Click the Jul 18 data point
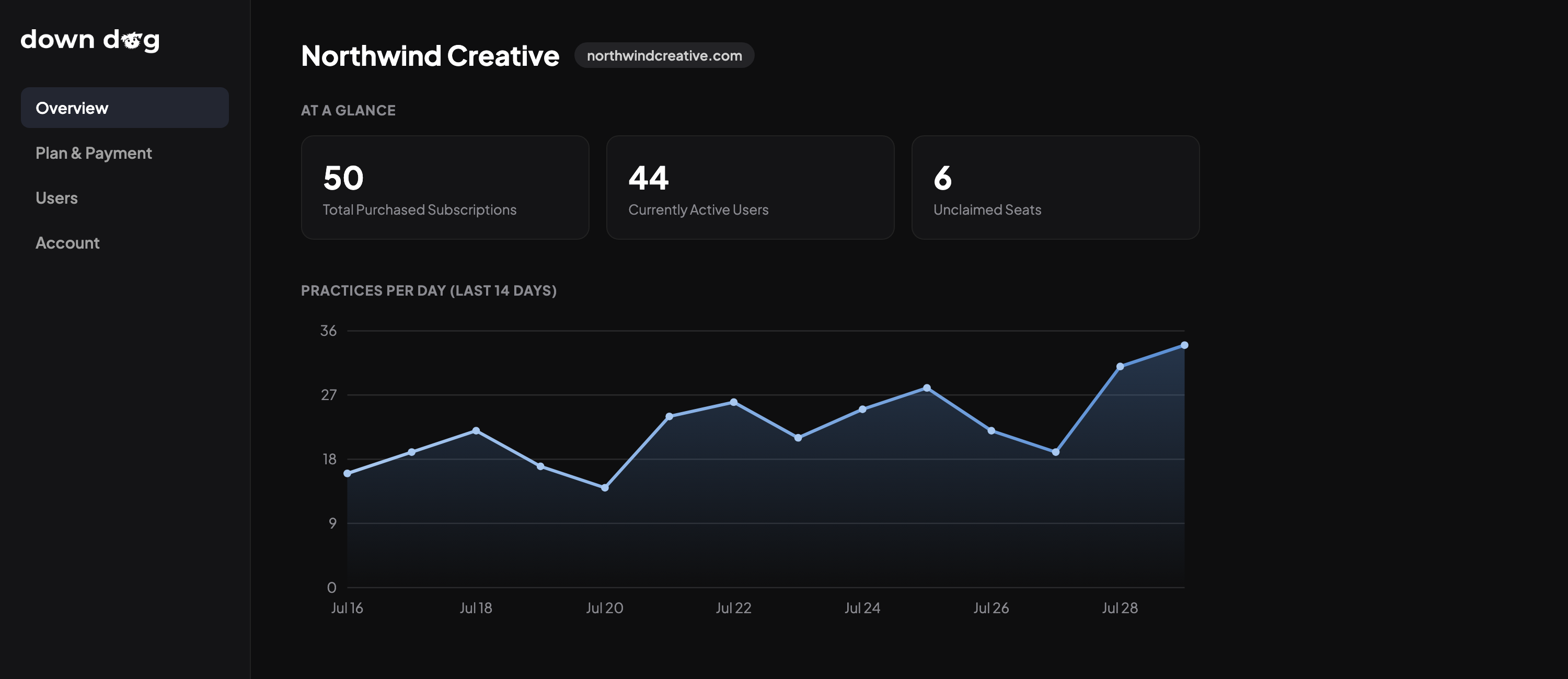The height and width of the screenshot is (679, 1568). coord(476,431)
